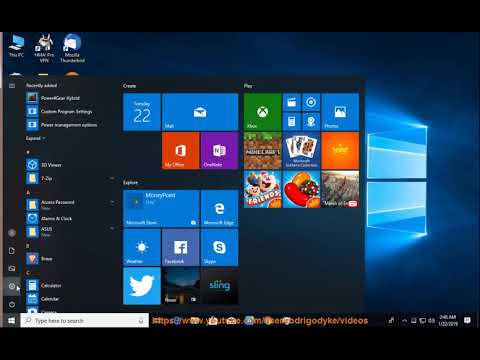Open the small Groove Music tile
Viewport: 480px width, 360px height.
point(311,102)
